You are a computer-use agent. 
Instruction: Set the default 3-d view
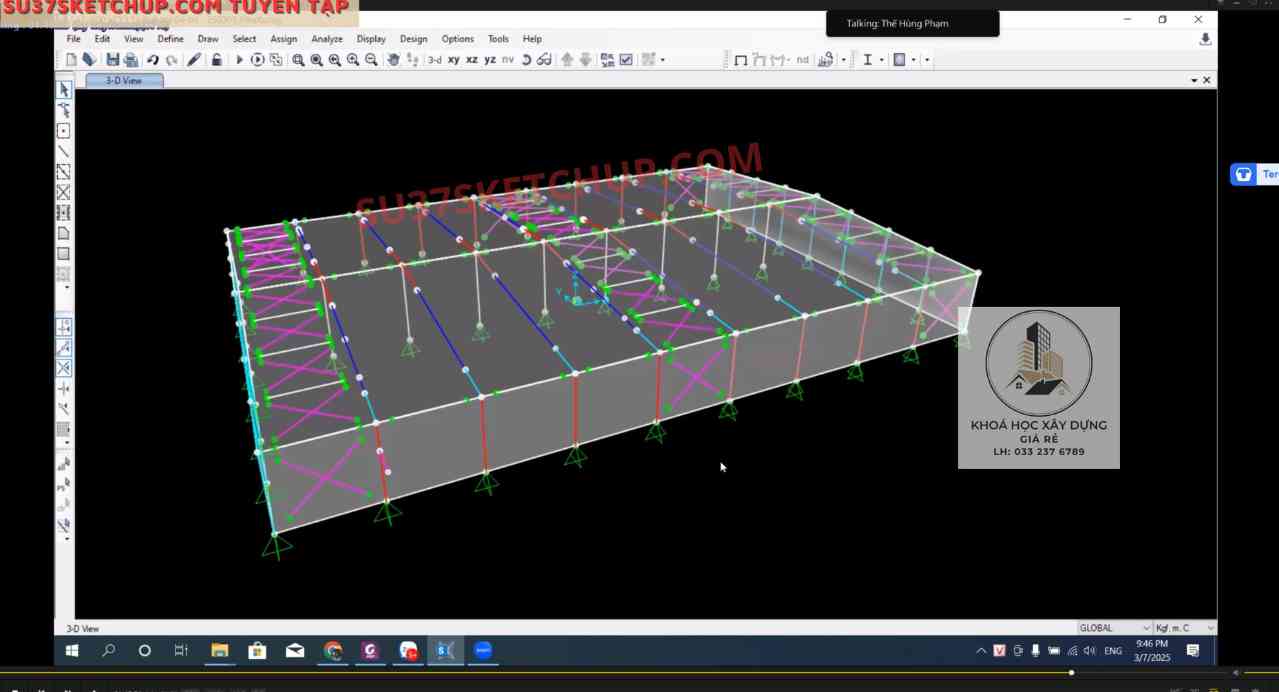click(x=435, y=60)
